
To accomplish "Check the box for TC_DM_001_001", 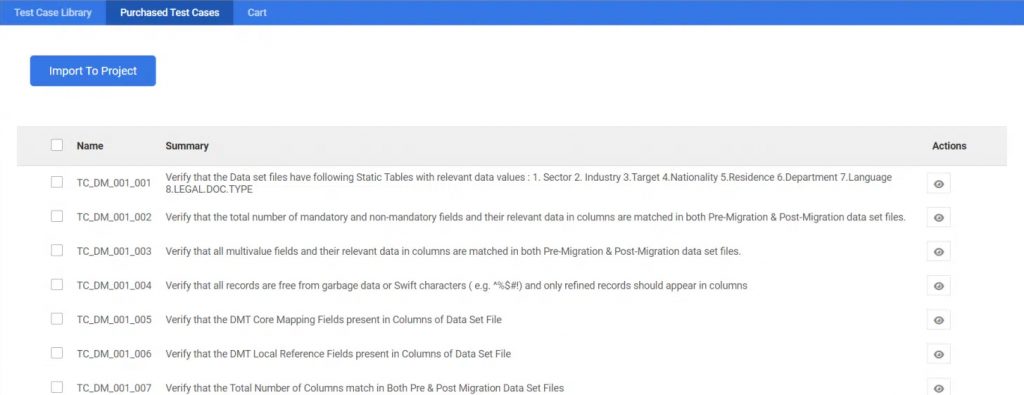I will [x=57, y=182].
